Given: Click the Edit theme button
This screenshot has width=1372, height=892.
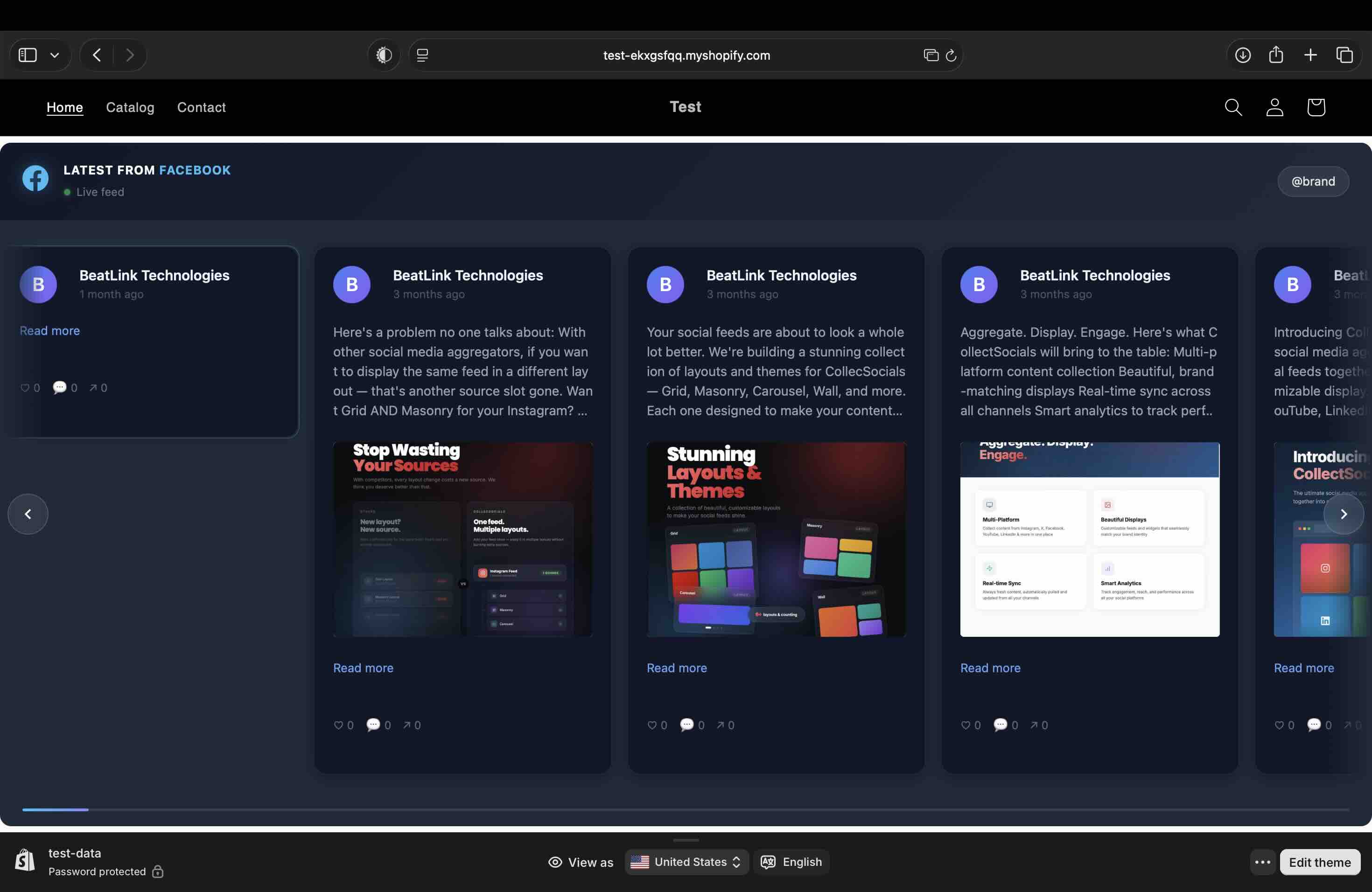Looking at the screenshot, I should click(1320, 862).
